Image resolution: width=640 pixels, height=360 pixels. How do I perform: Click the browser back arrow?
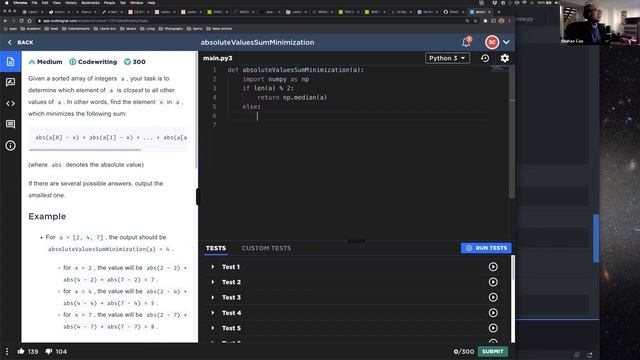pos(5,20)
